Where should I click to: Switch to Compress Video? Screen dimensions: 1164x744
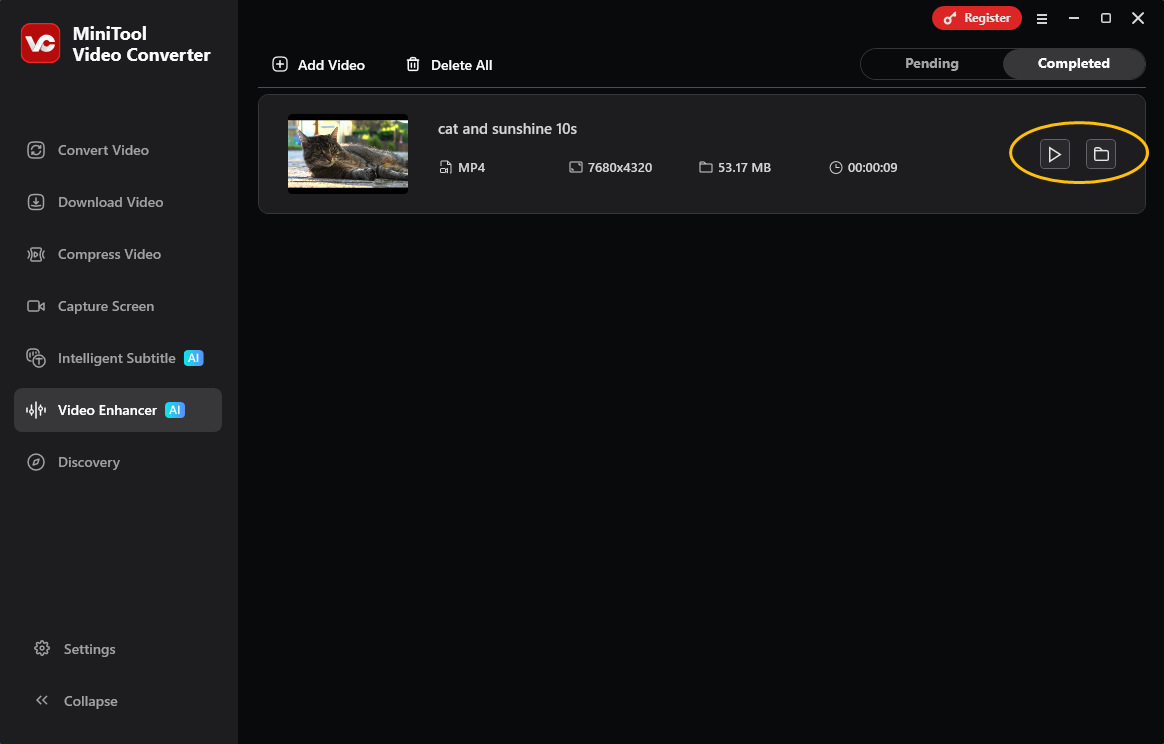pos(109,254)
